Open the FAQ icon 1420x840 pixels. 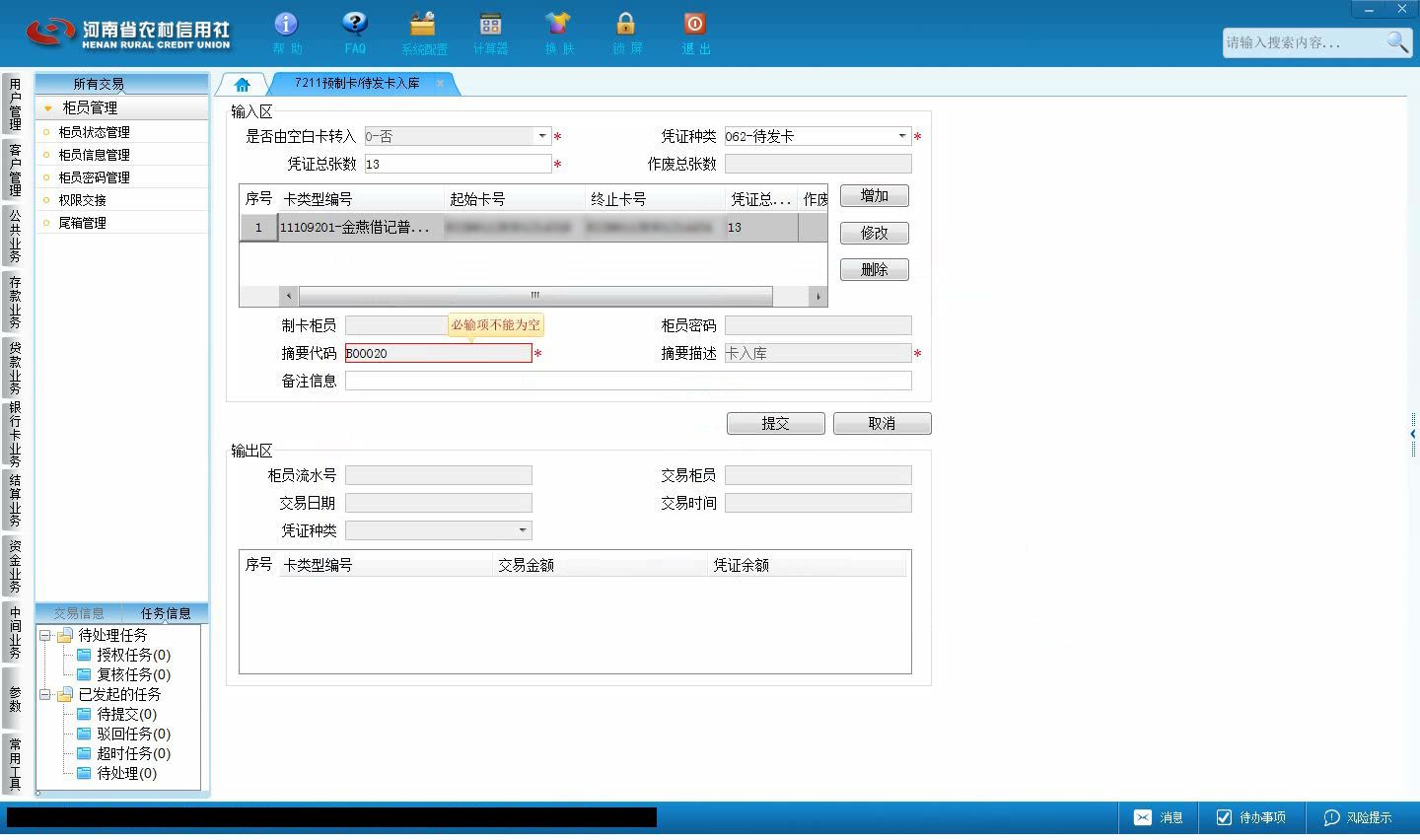coord(355,33)
